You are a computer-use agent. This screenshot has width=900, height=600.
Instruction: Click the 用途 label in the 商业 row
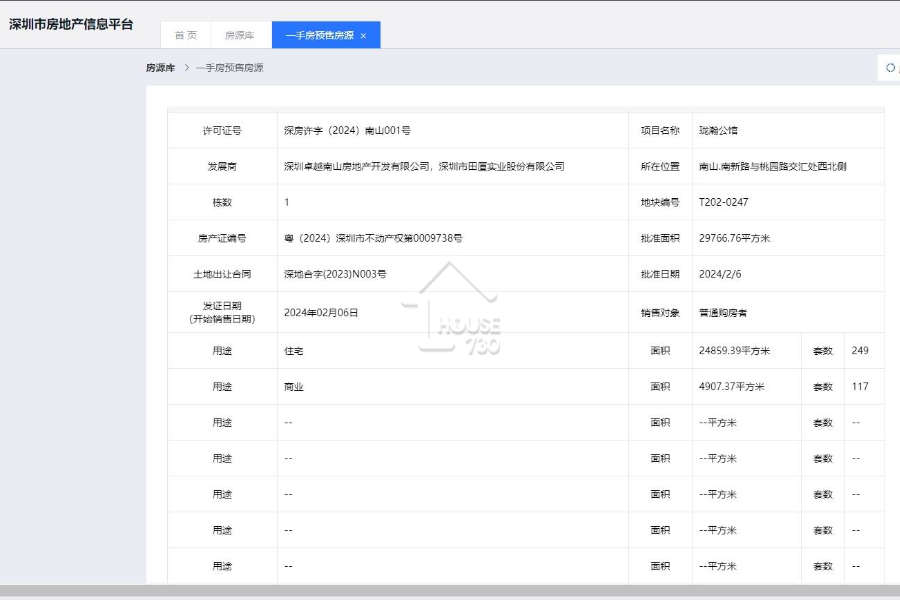[222, 386]
